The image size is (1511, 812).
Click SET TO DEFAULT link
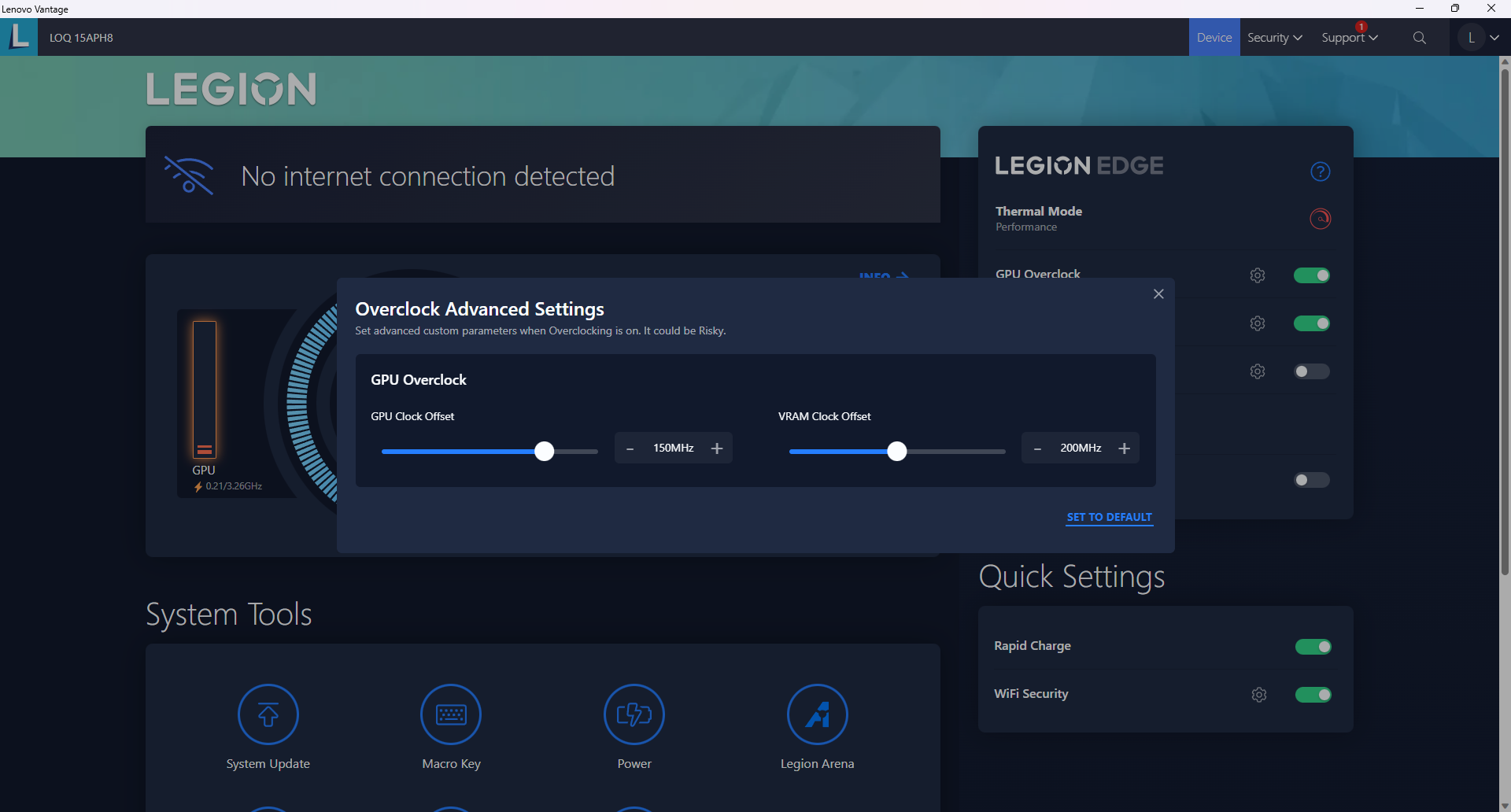(1110, 517)
